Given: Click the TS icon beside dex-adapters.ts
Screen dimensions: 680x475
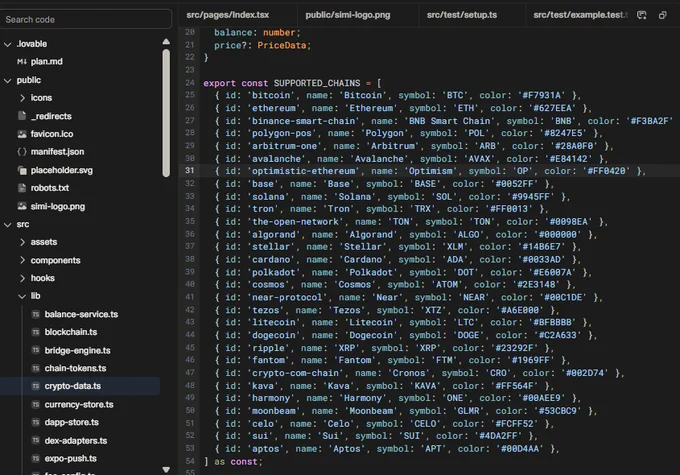Looking at the screenshot, I should [36, 440].
